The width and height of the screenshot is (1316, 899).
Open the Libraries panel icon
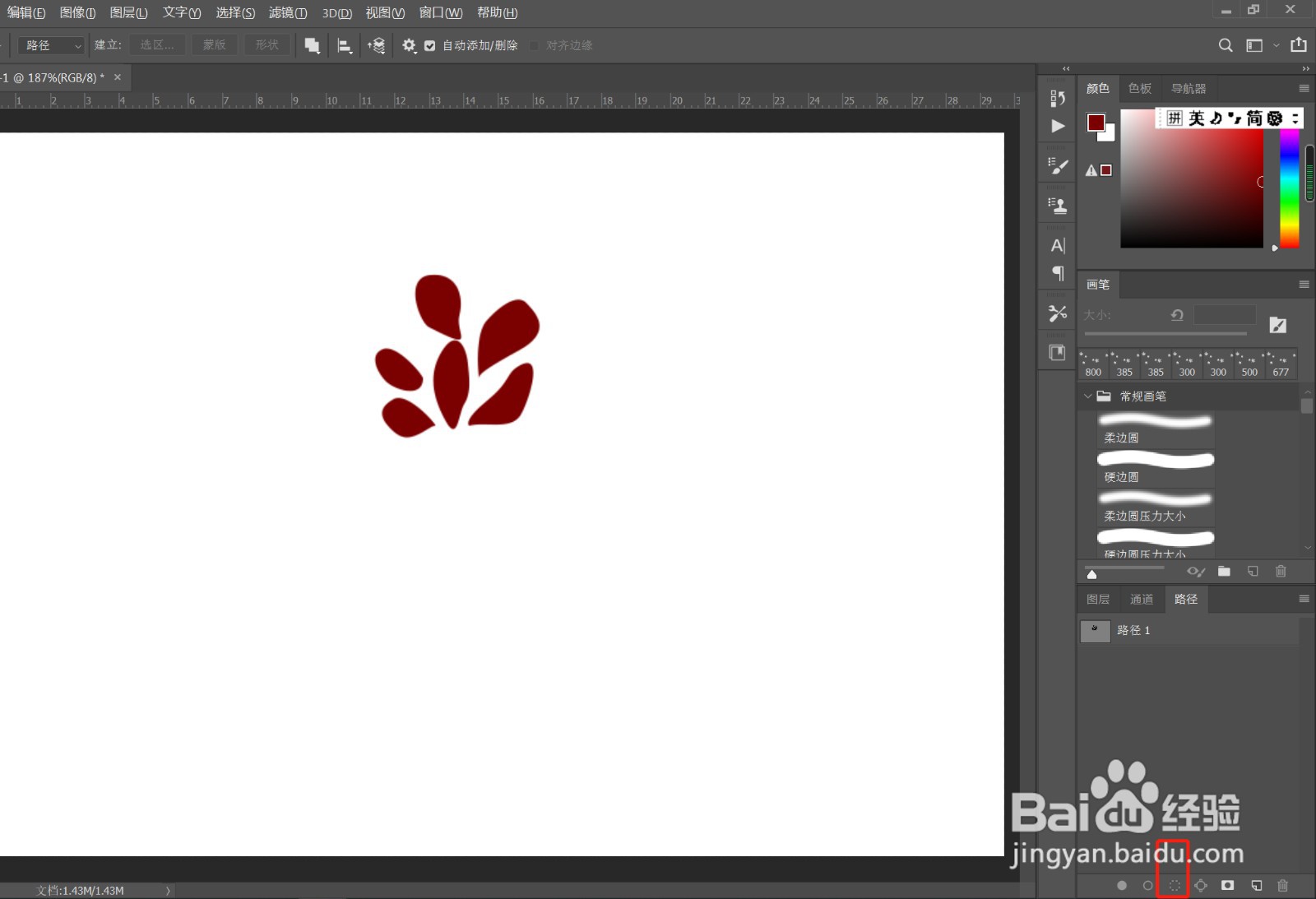pyautogui.click(x=1058, y=353)
